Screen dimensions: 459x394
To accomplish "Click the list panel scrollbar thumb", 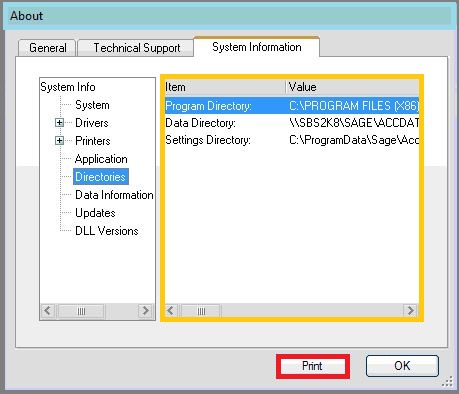I will point(201,311).
